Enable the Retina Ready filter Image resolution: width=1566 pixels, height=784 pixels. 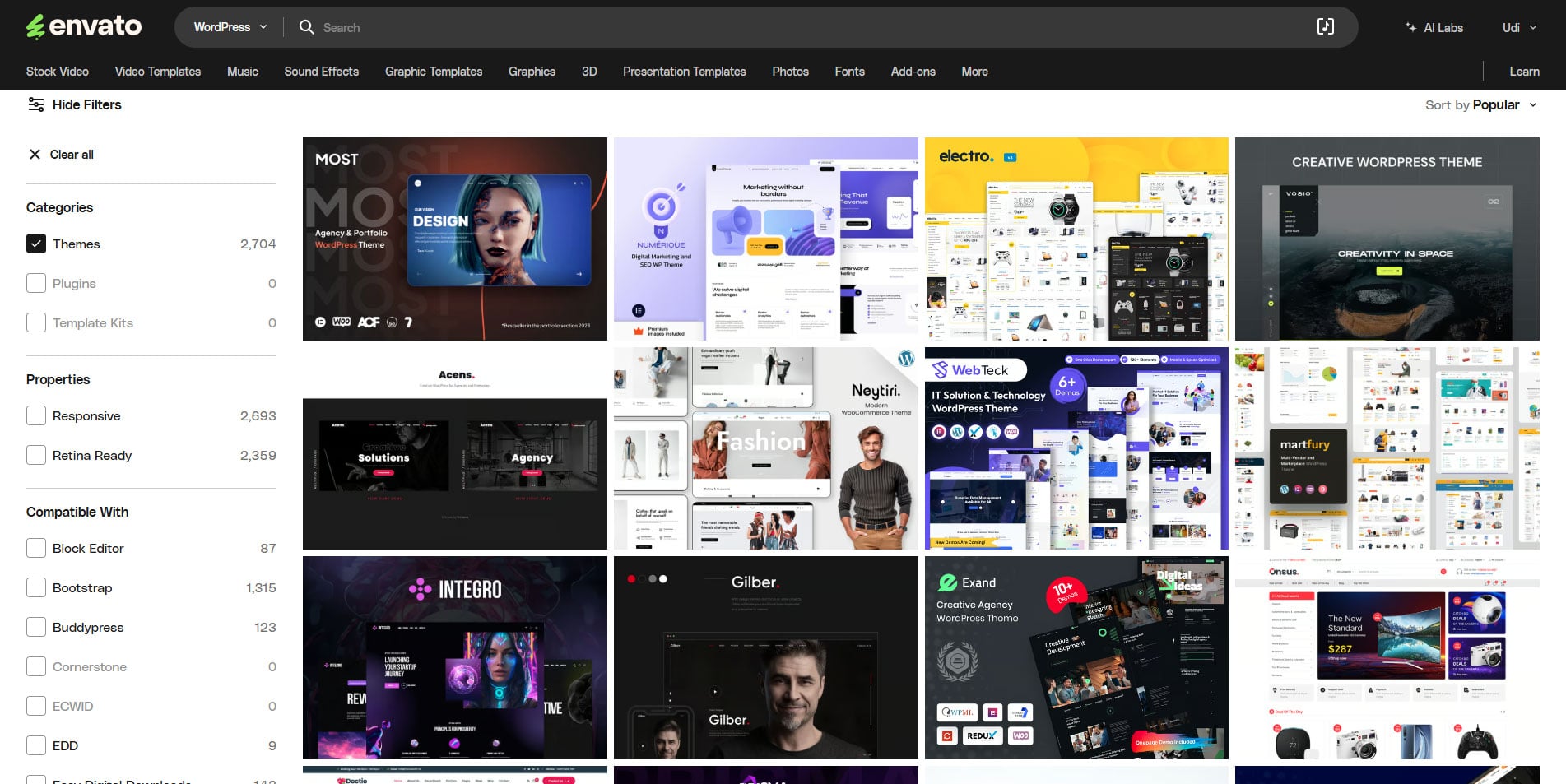(x=36, y=455)
